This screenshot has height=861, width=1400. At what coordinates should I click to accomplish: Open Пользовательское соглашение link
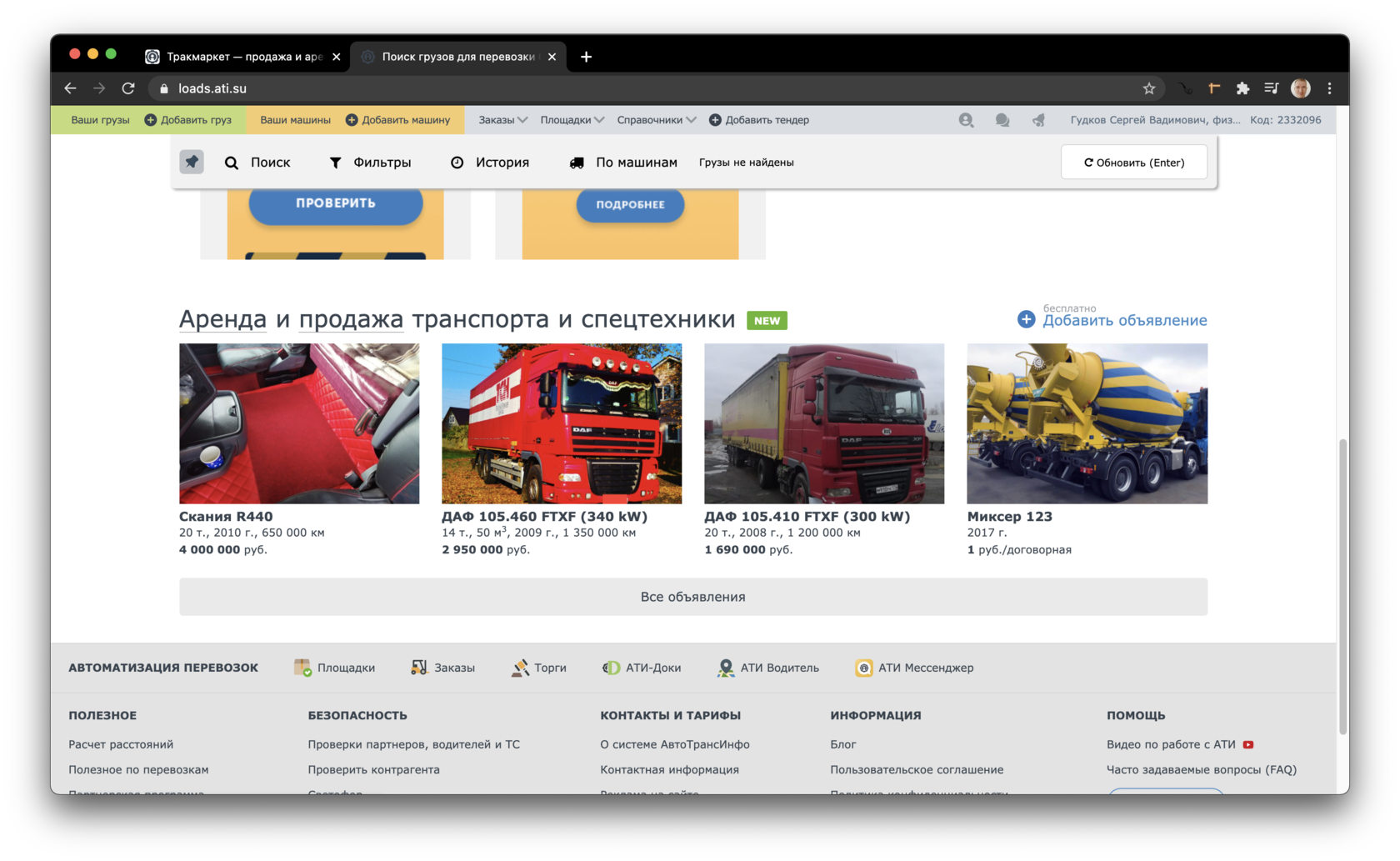(x=917, y=769)
